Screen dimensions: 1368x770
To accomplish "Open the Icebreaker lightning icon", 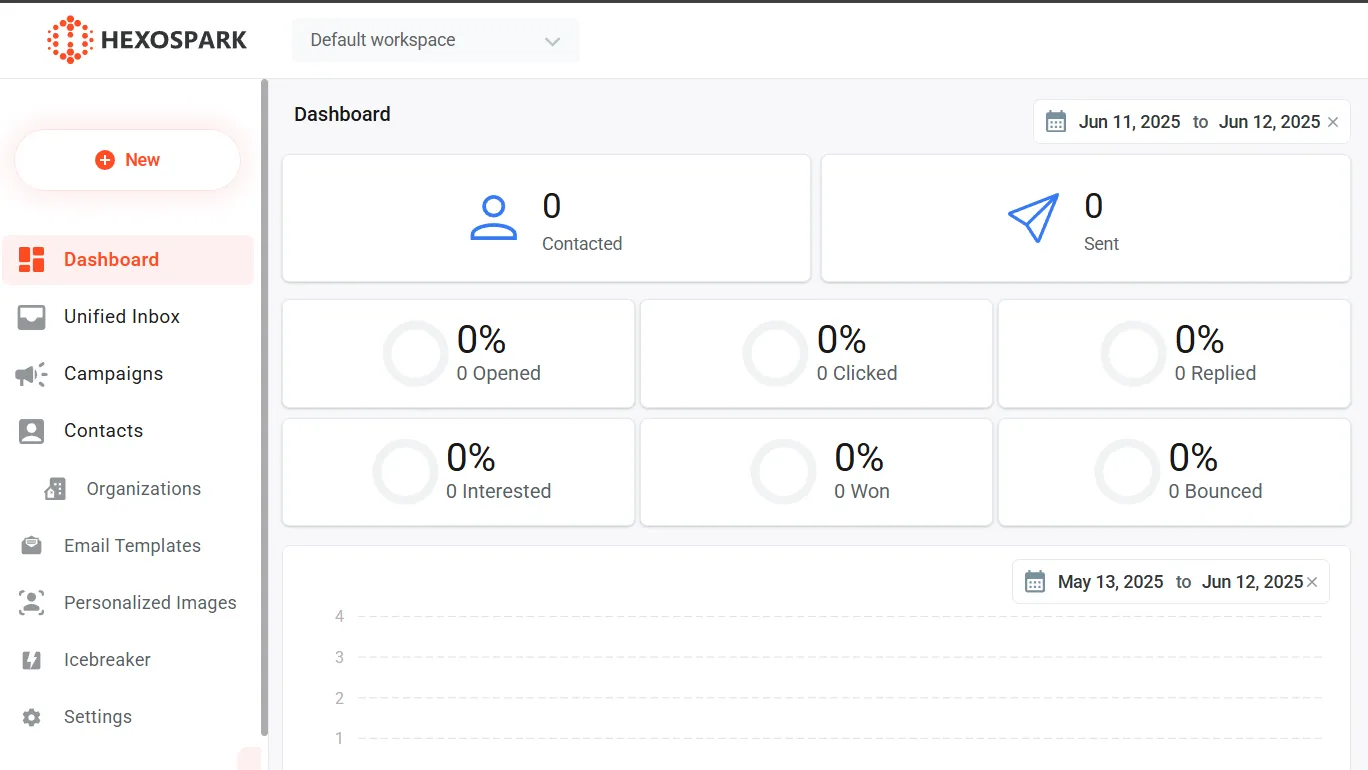I will [32, 660].
